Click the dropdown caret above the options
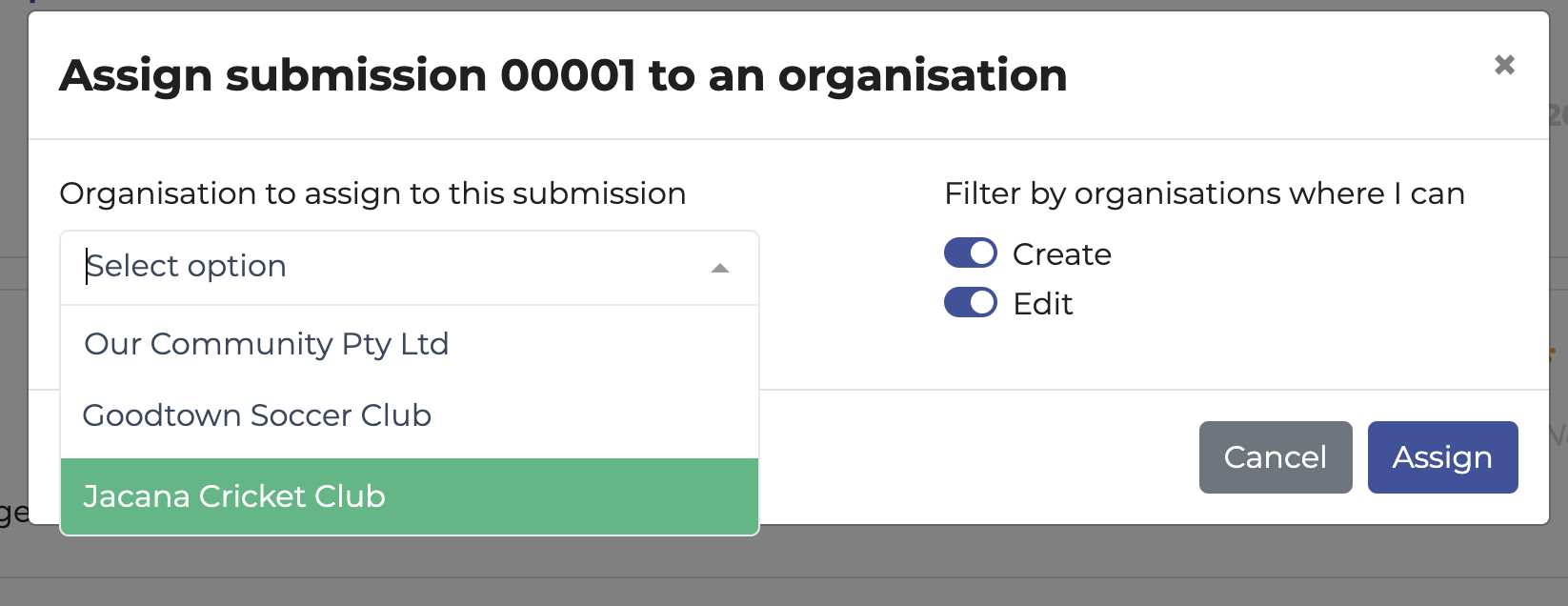Image resolution: width=1568 pixels, height=606 pixels. click(721, 268)
